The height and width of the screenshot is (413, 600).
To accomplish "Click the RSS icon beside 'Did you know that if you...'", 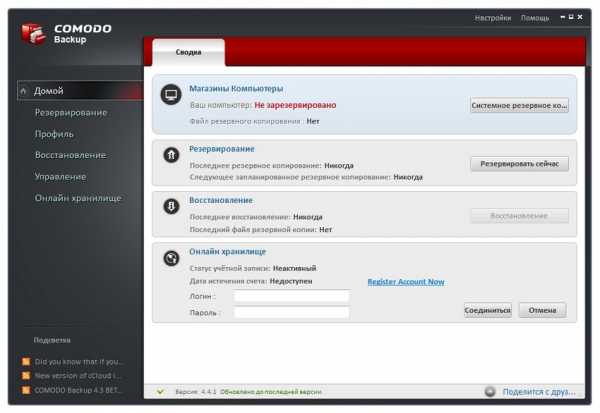I will pyautogui.click(x=26, y=361).
